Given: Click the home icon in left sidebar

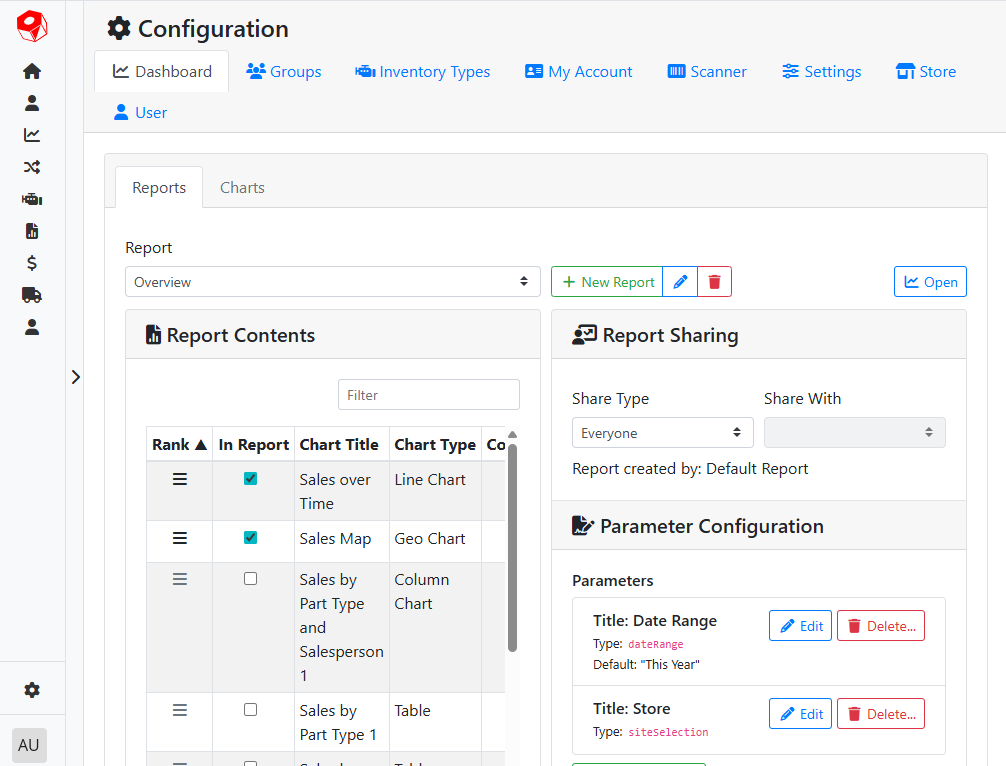Looking at the screenshot, I should point(32,71).
